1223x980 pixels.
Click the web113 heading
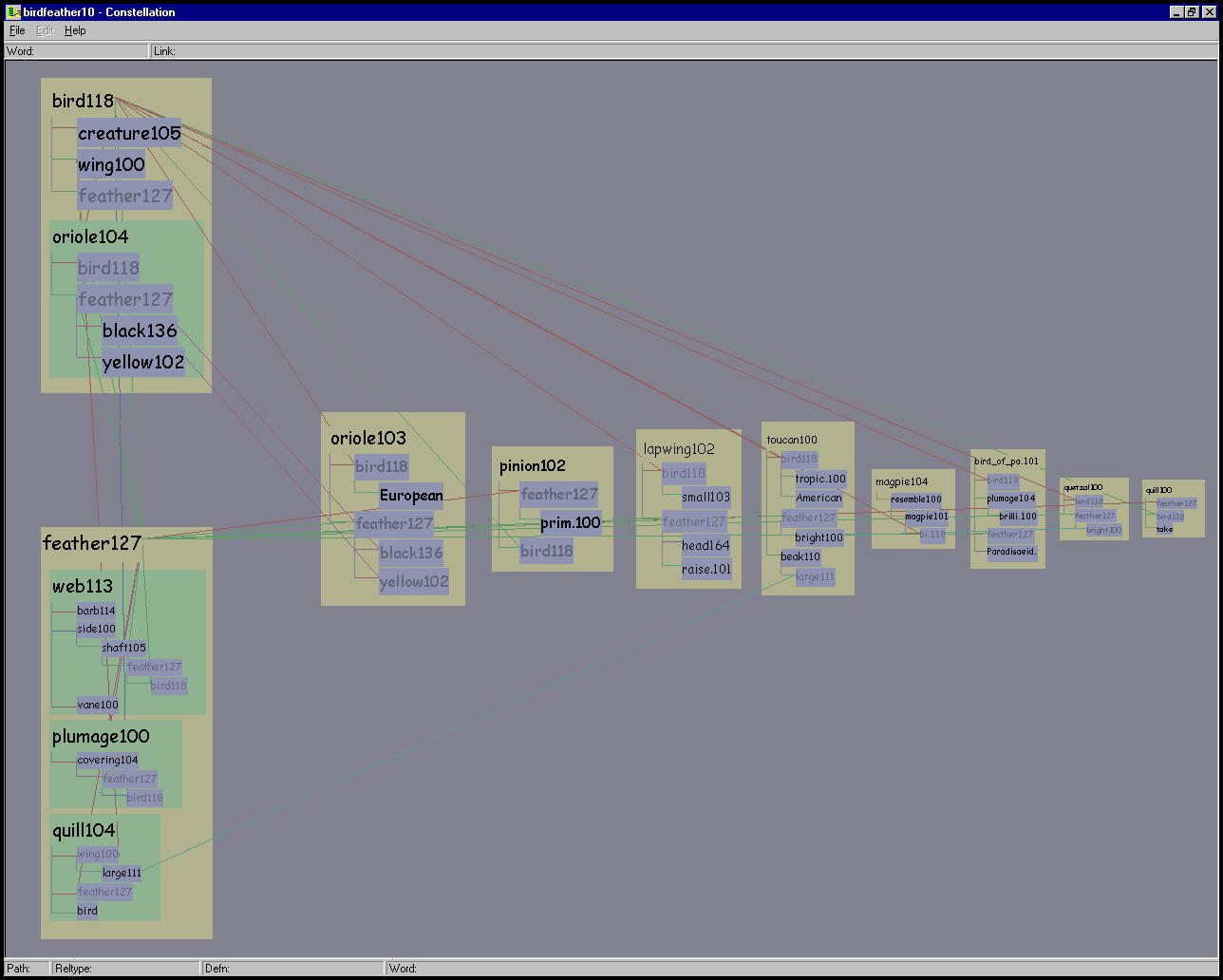point(83,587)
